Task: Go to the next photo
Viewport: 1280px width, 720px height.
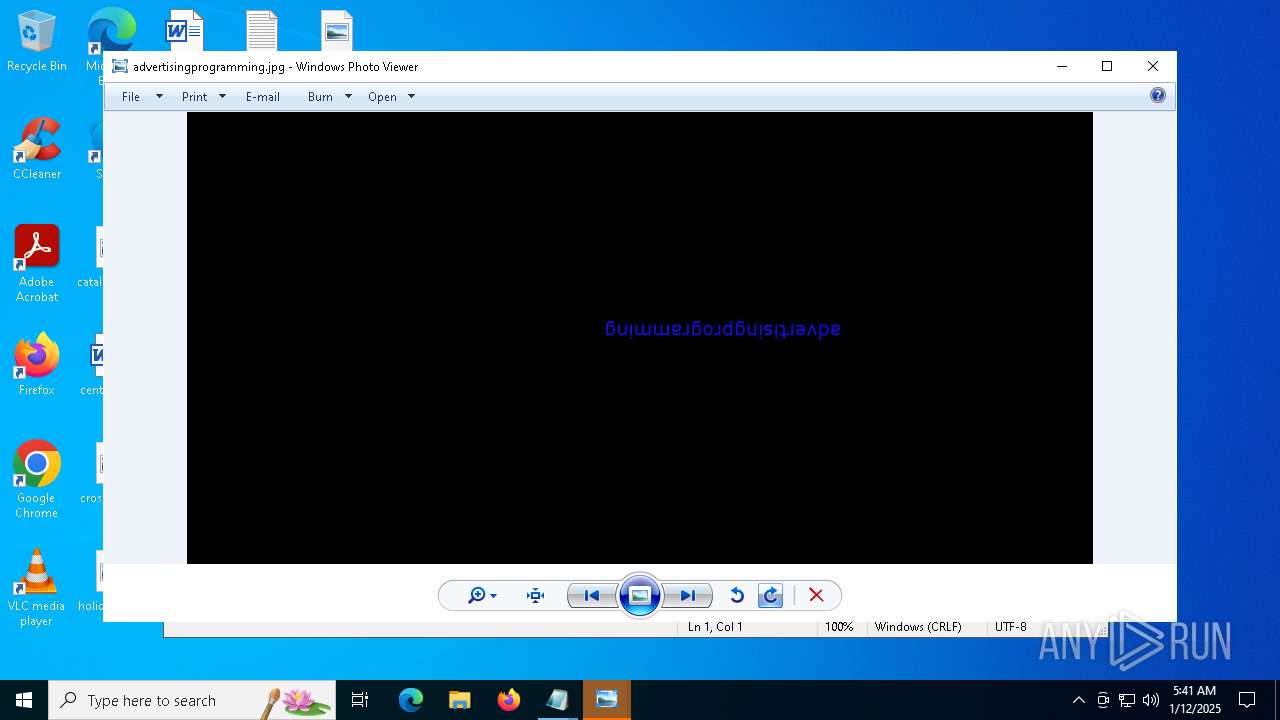Action: [x=688, y=596]
